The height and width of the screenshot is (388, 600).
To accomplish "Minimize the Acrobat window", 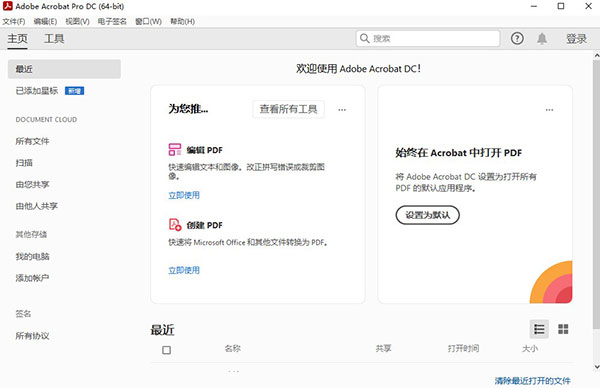I will [534, 6].
